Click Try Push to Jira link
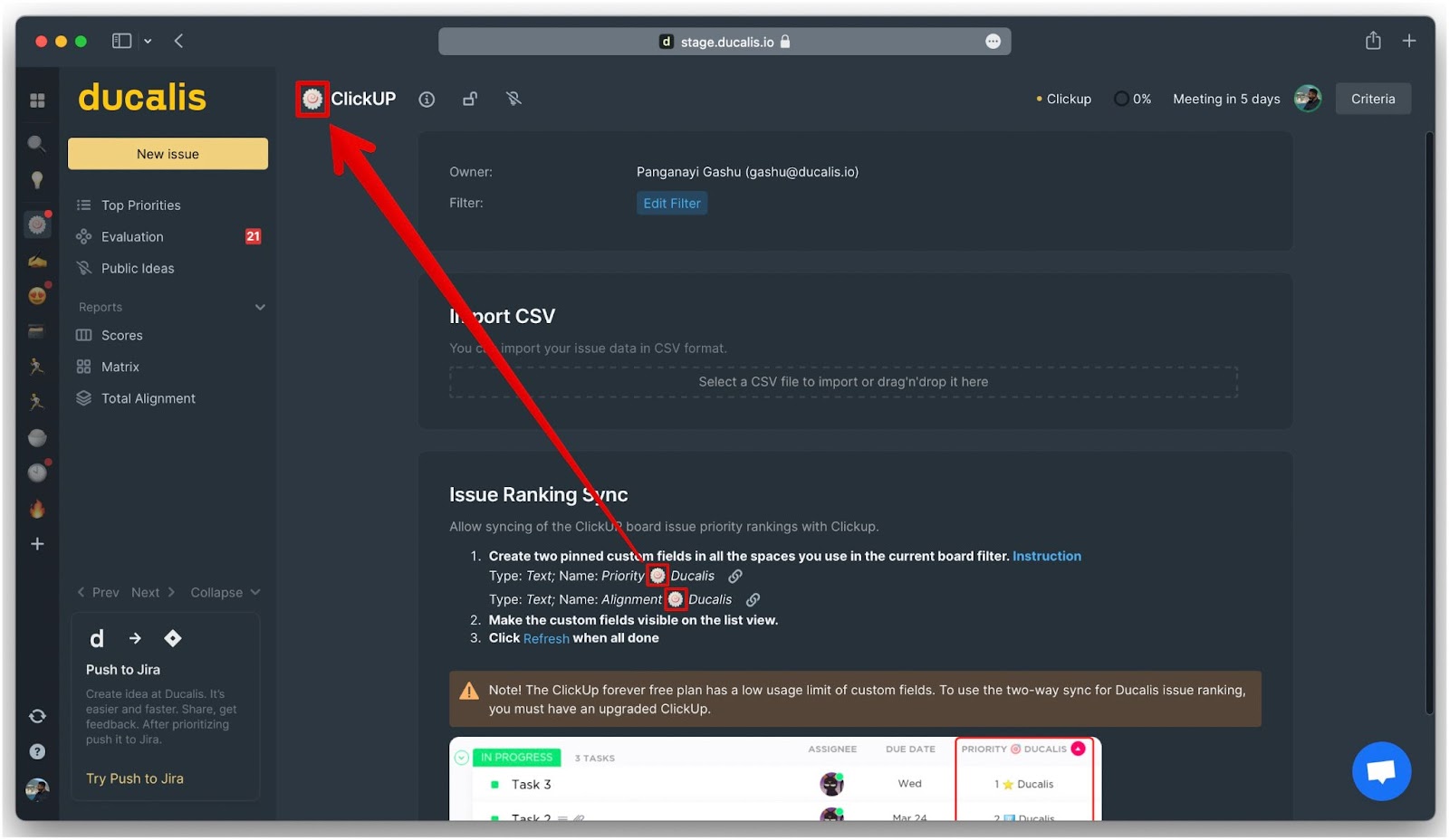Screen dimensions: 1449x840 click(135, 778)
